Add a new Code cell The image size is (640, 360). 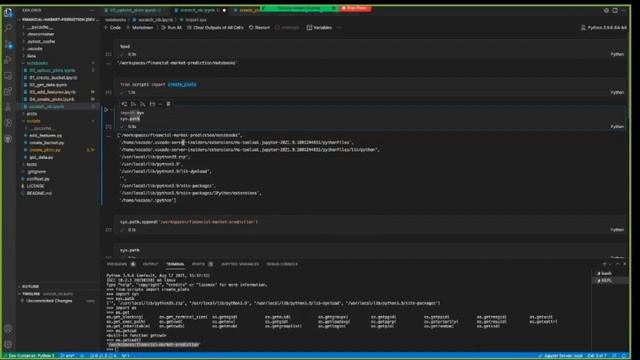113,28
